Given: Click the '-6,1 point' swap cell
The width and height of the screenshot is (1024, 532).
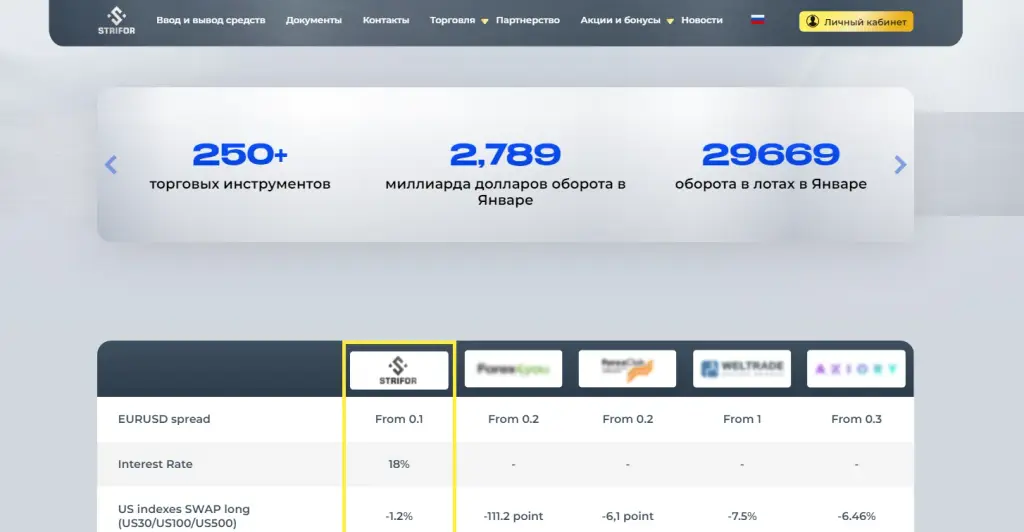Looking at the screenshot, I should [628, 516].
